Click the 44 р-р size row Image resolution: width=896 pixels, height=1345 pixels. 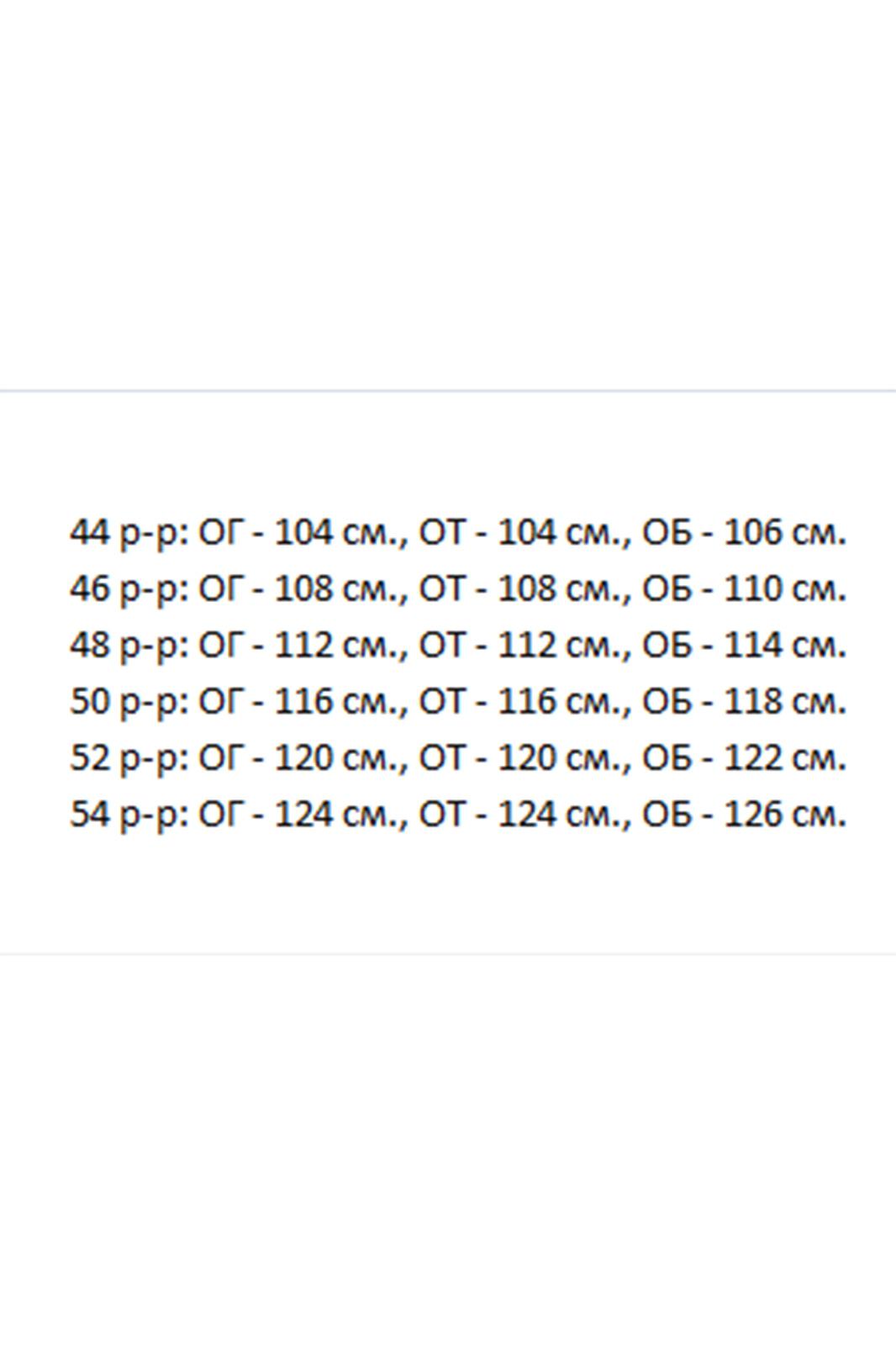point(457,532)
